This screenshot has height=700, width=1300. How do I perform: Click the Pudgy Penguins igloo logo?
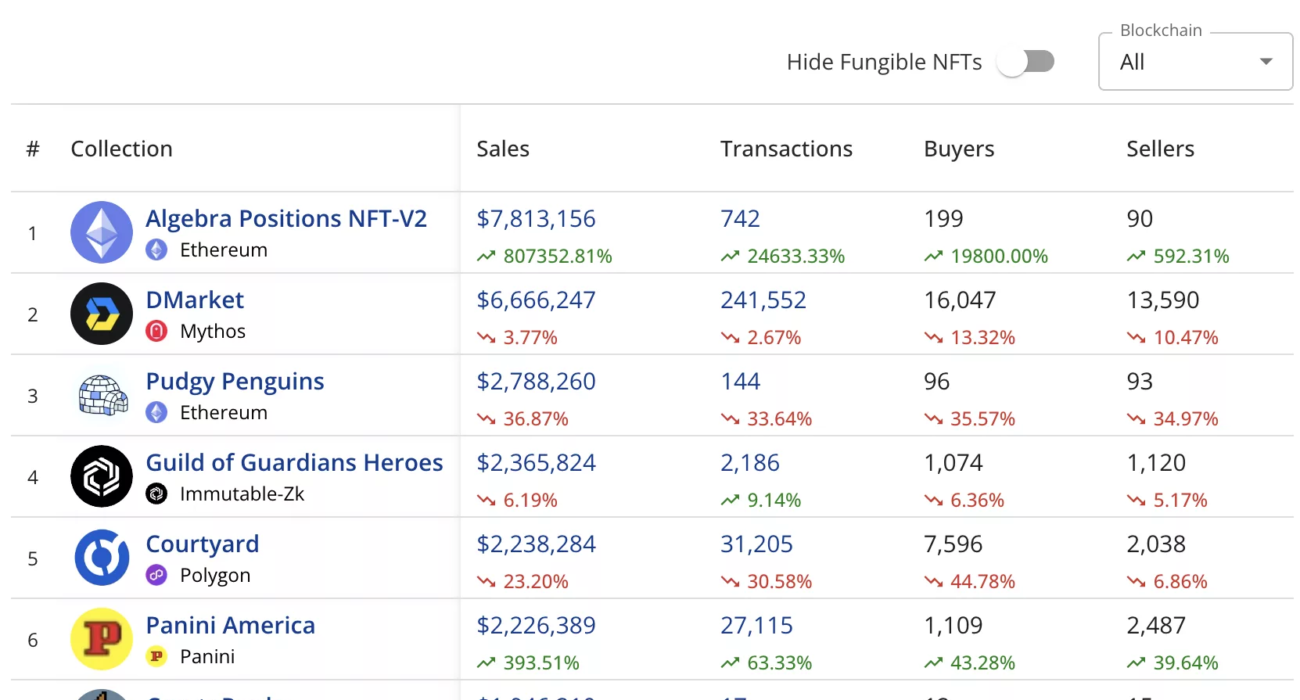click(101, 396)
